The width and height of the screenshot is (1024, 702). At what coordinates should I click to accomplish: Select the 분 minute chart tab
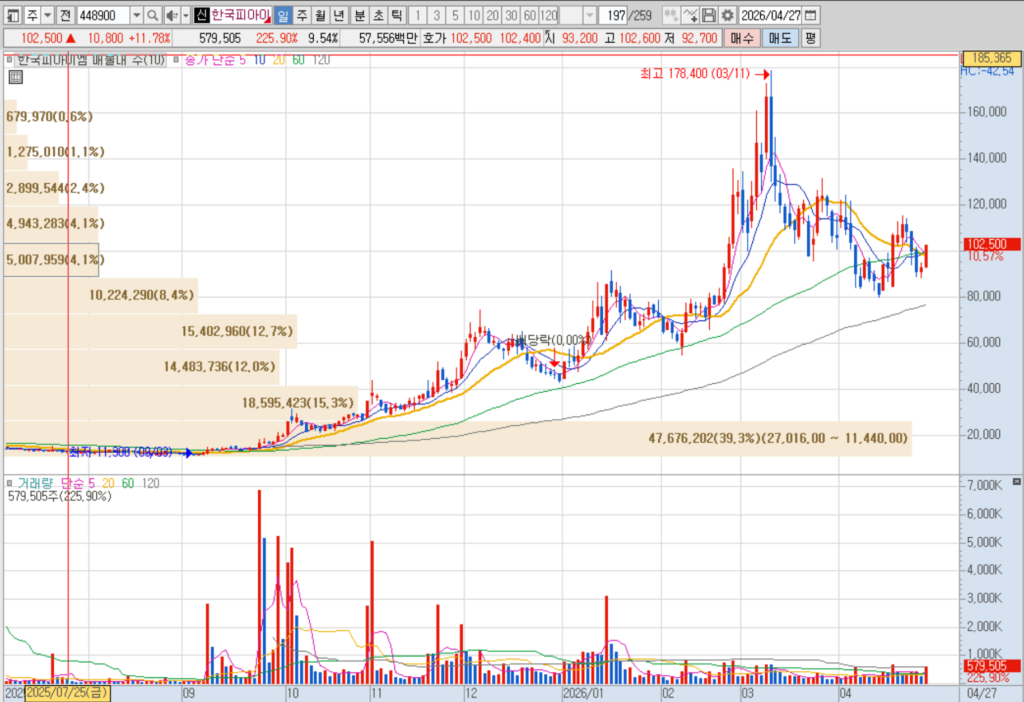point(359,15)
